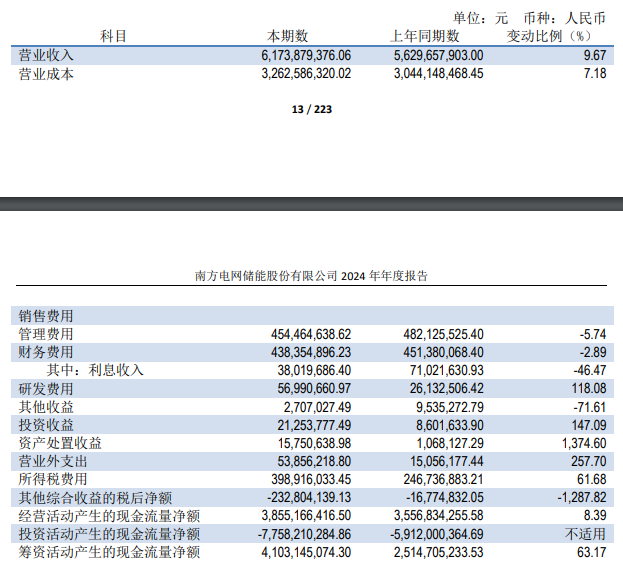The height and width of the screenshot is (562, 623).
Task: Click value 9,535,272.79
Action: pyautogui.click(x=450, y=407)
